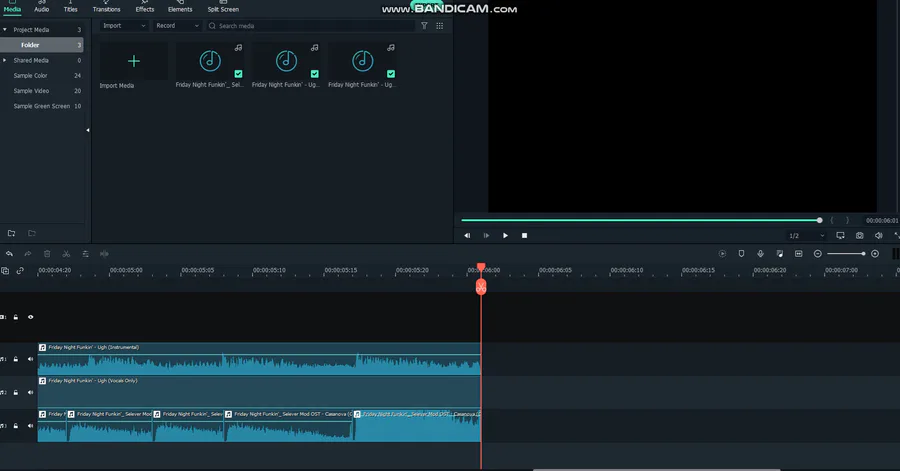Zoom out the timeline with minus icon
Screen dimensions: 900x471
tap(817, 254)
